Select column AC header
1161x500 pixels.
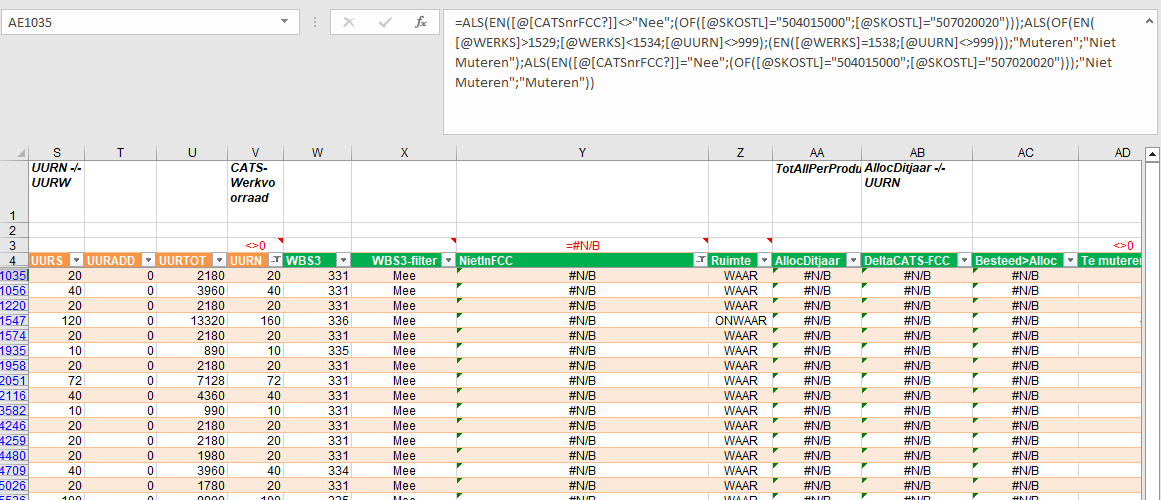pos(1025,152)
